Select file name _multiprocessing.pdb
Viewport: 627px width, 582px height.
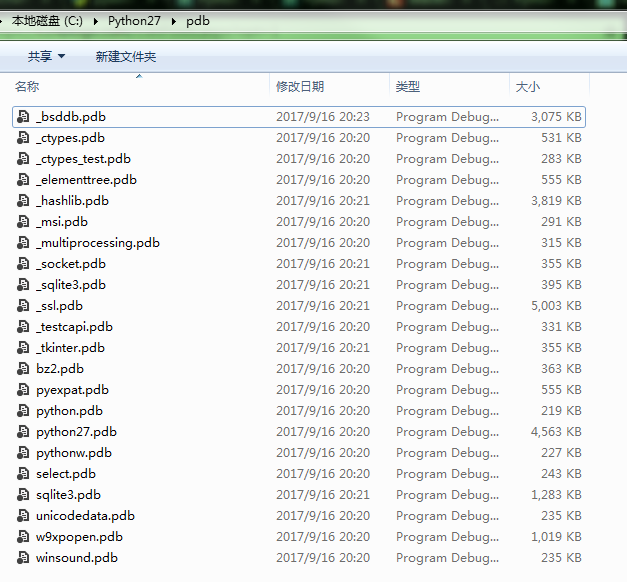(98, 243)
